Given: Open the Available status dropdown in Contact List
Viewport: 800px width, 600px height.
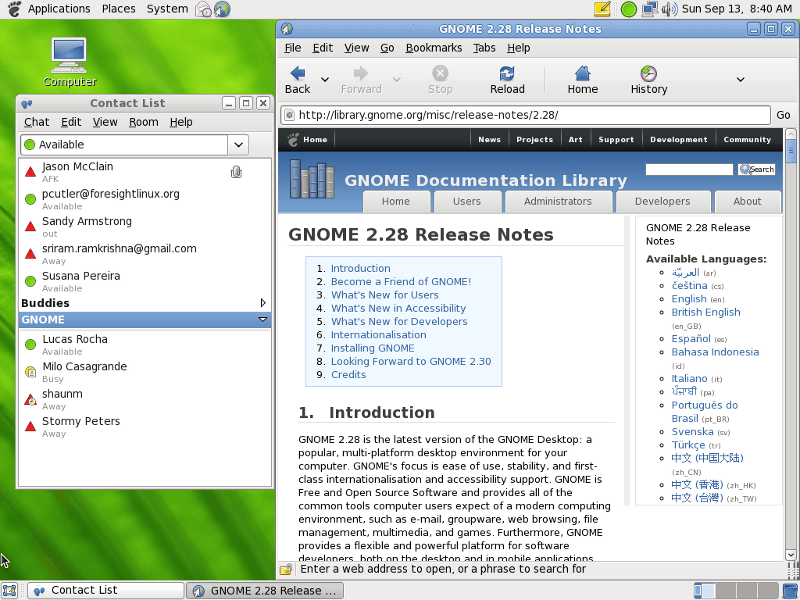Looking at the screenshot, I should [237, 145].
